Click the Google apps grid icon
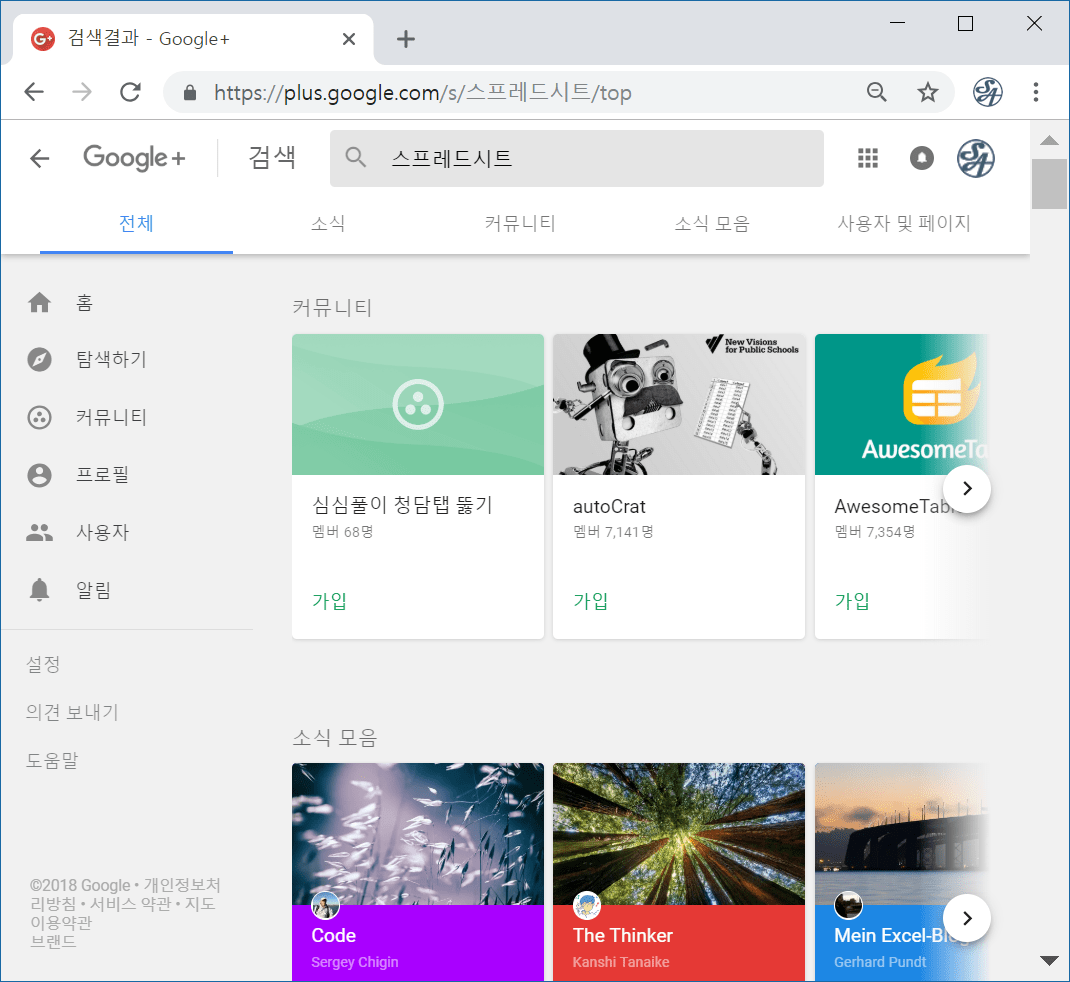 point(868,158)
